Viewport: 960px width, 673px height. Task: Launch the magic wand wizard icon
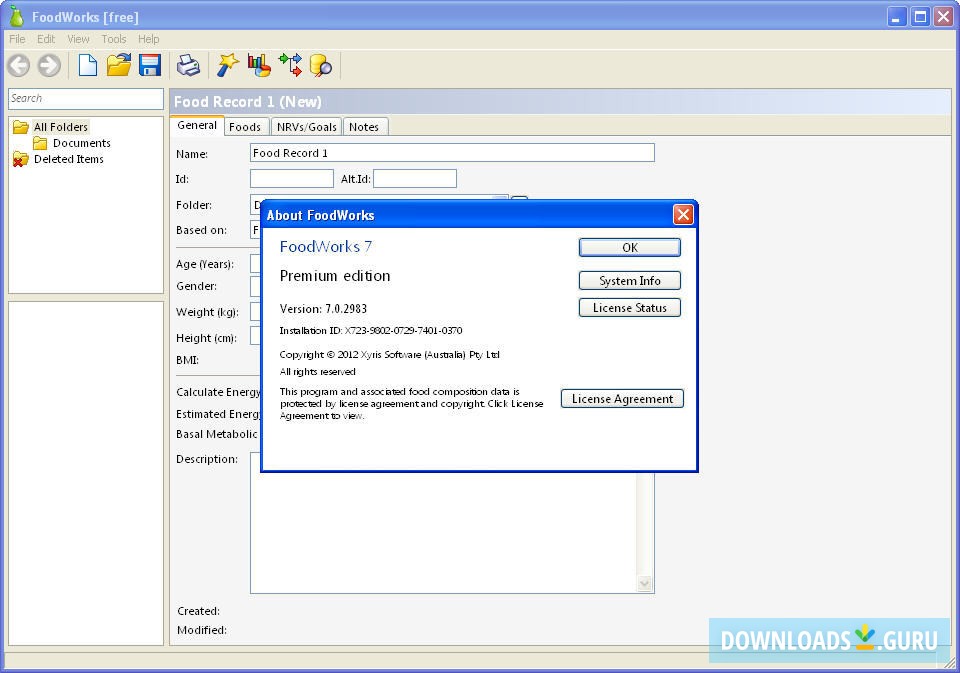click(227, 65)
